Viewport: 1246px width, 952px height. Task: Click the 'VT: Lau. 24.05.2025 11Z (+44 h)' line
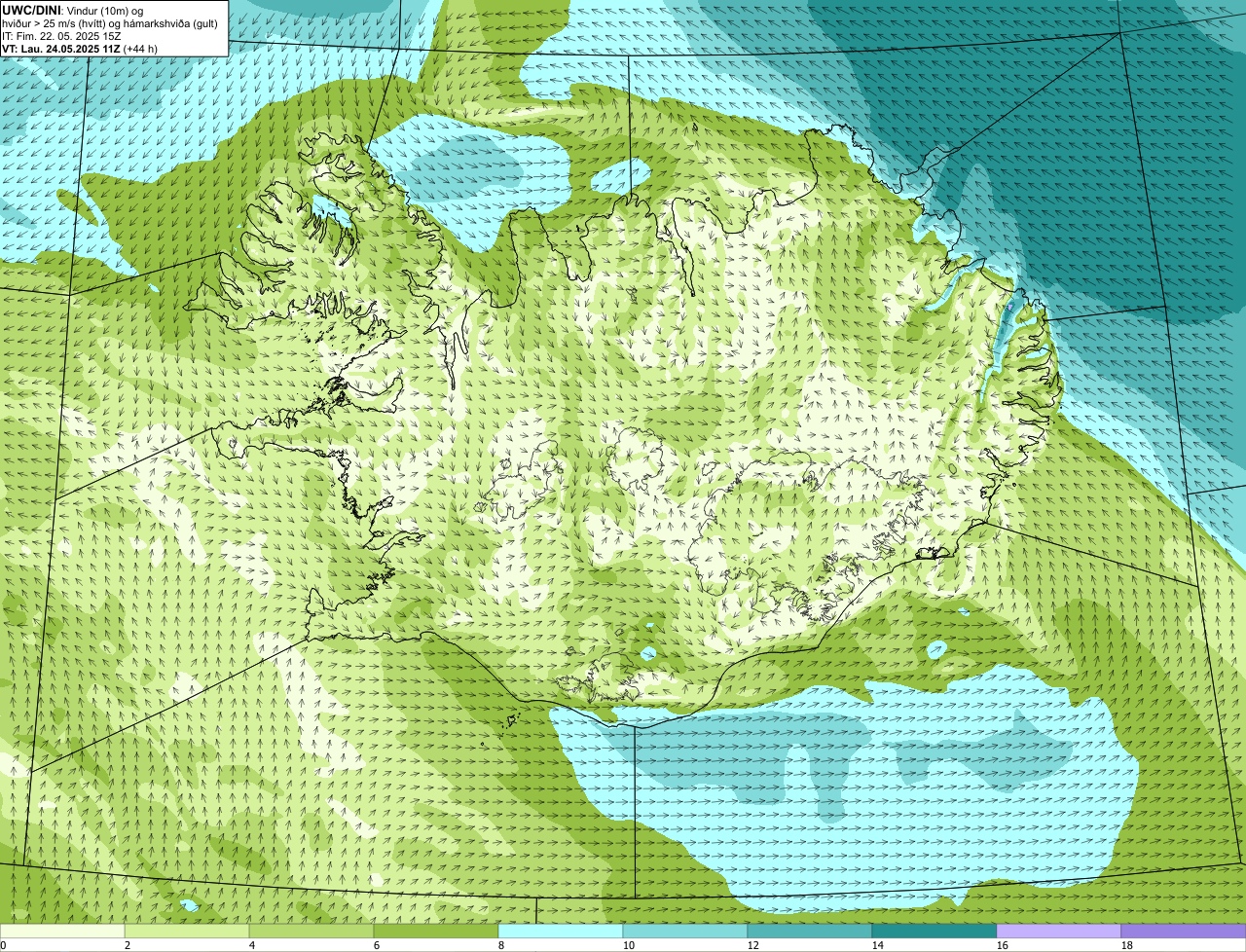(x=80, y=48)
